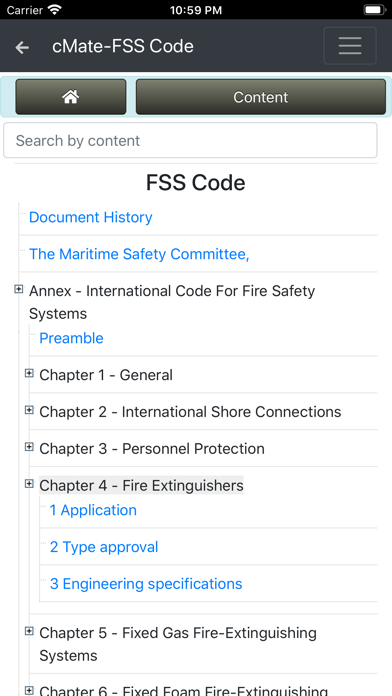Expand Chapter 6 Fixed Foam plus icon

click(29, 690)
